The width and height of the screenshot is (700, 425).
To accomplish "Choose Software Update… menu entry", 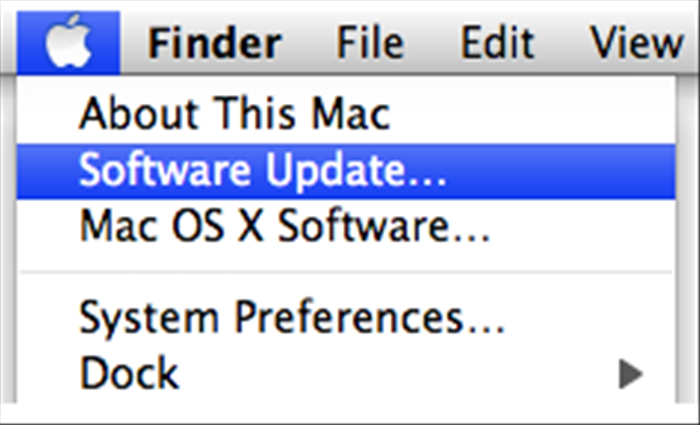I will click(x=346, y=171).
